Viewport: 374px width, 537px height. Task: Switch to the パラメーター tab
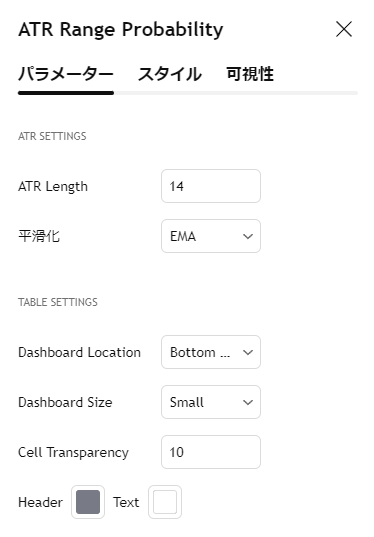coord(66,74)
